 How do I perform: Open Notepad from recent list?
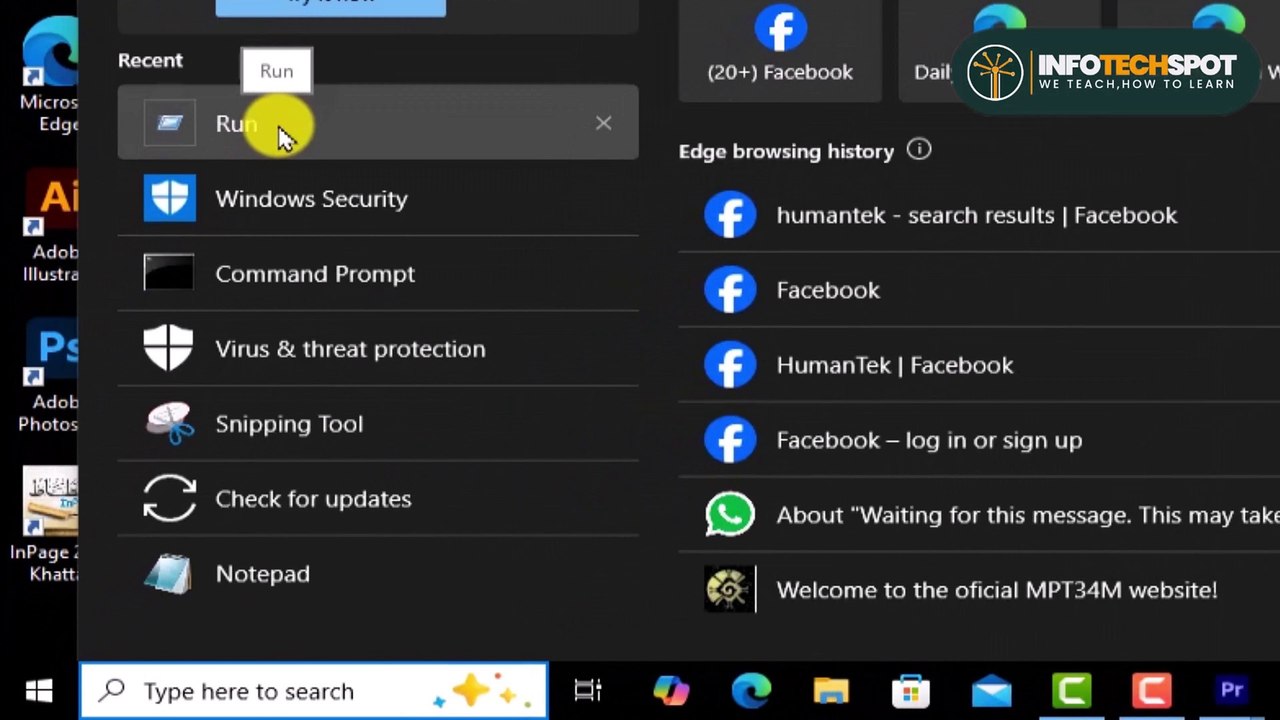click(x=377, y=573)
